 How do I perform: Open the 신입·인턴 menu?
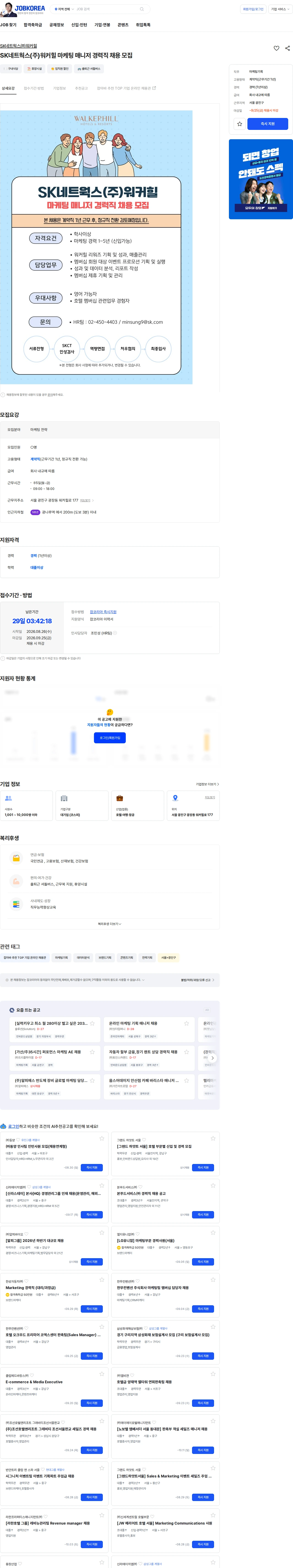(79, 25)
